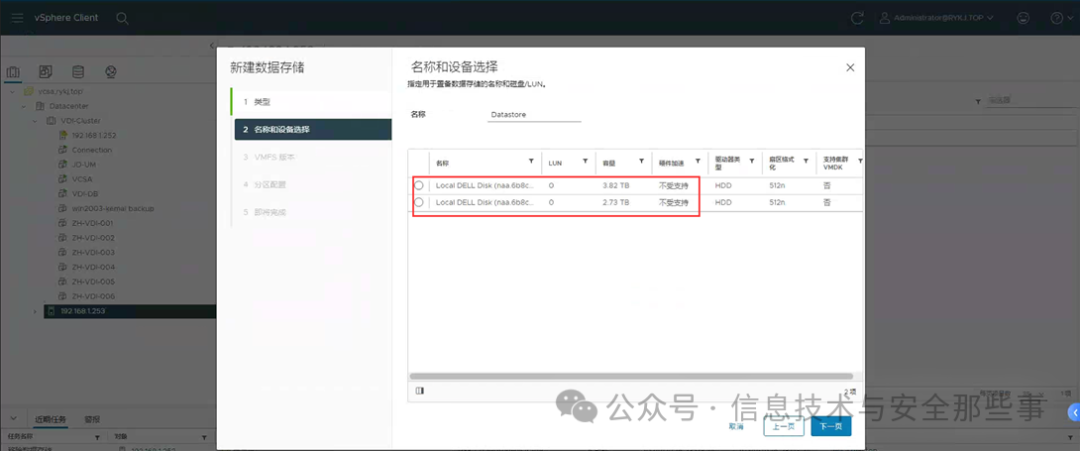Select wizard step 3 VMFS 版本
This screenshot has height=451, width=1080.
[311, 157]
